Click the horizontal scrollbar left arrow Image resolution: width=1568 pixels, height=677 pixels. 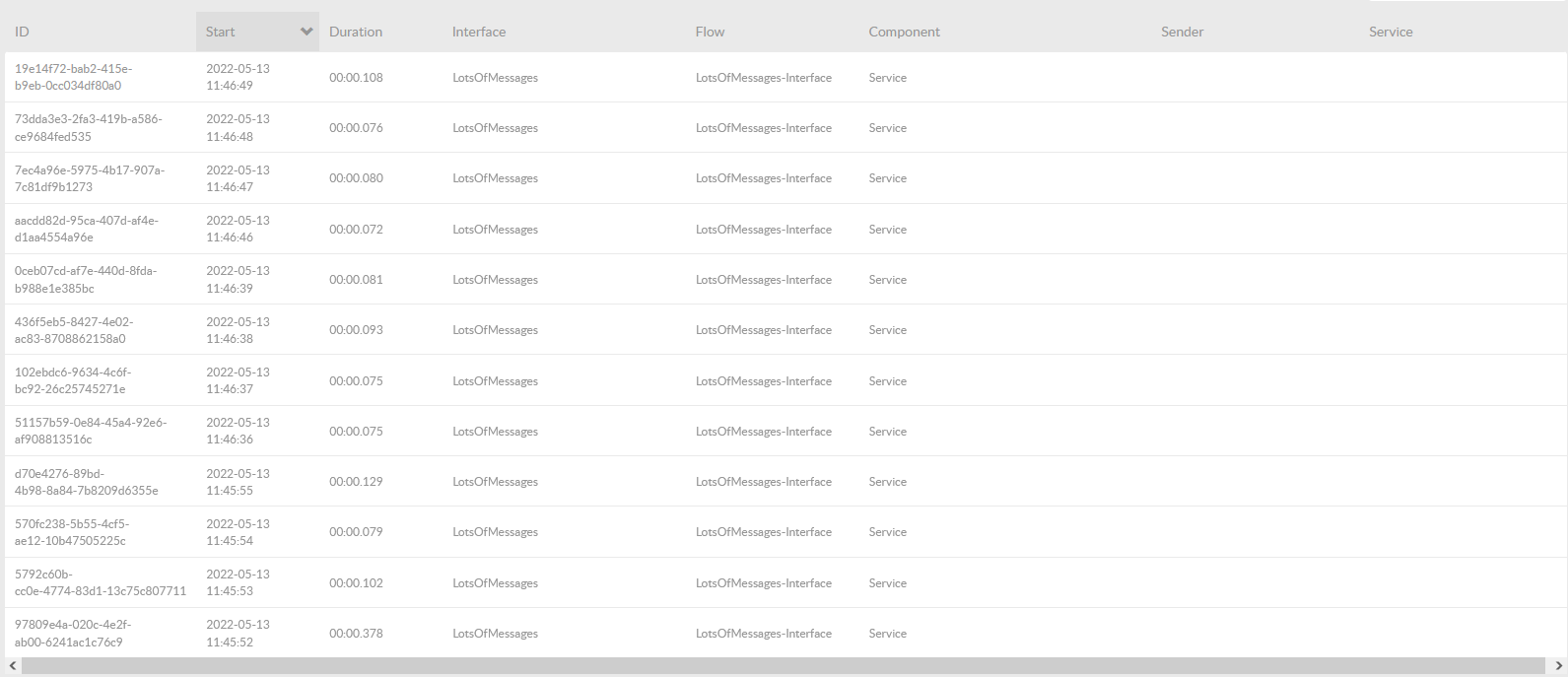point(12,666)
